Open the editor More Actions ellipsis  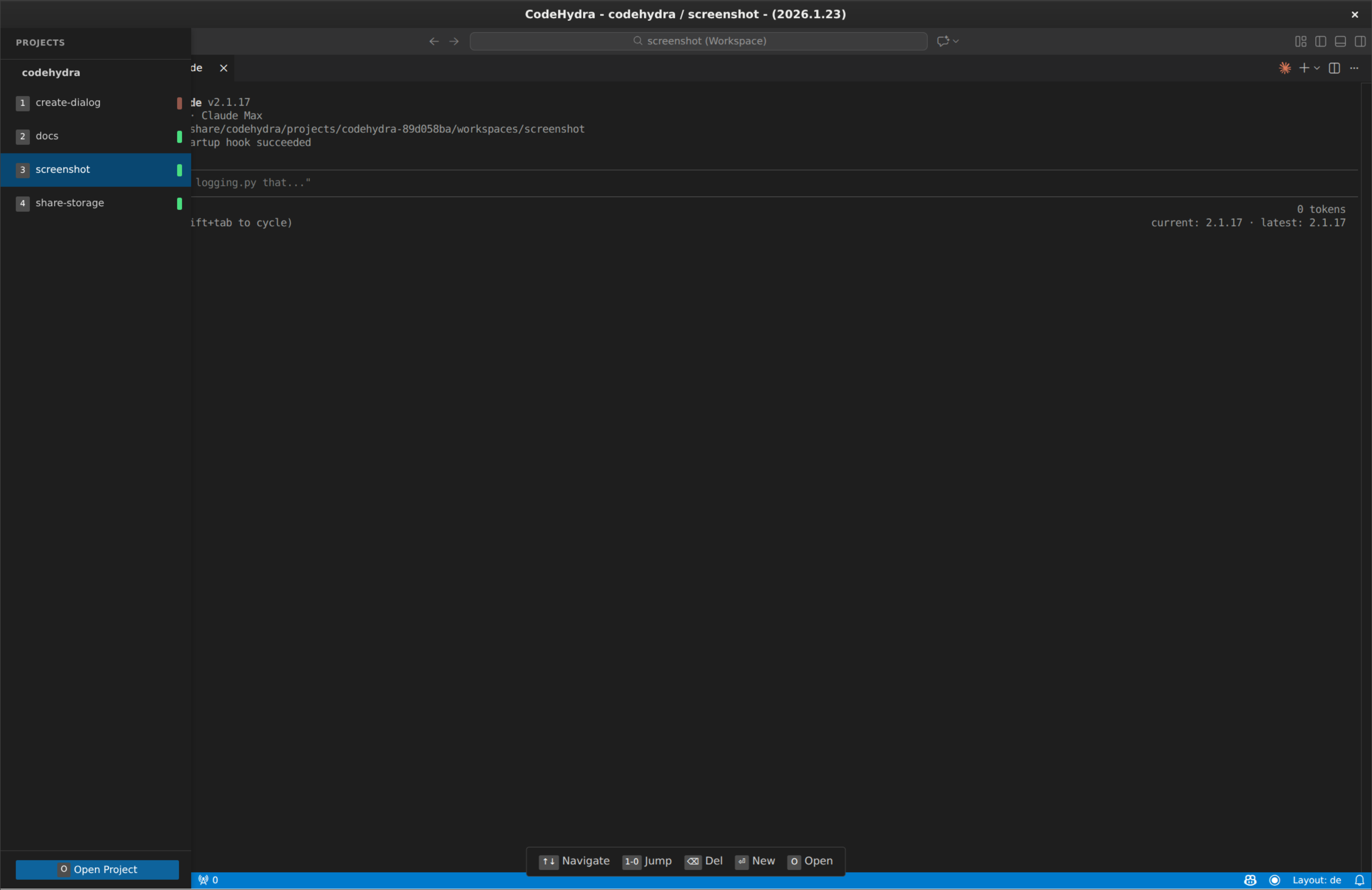pos(1354,68)
